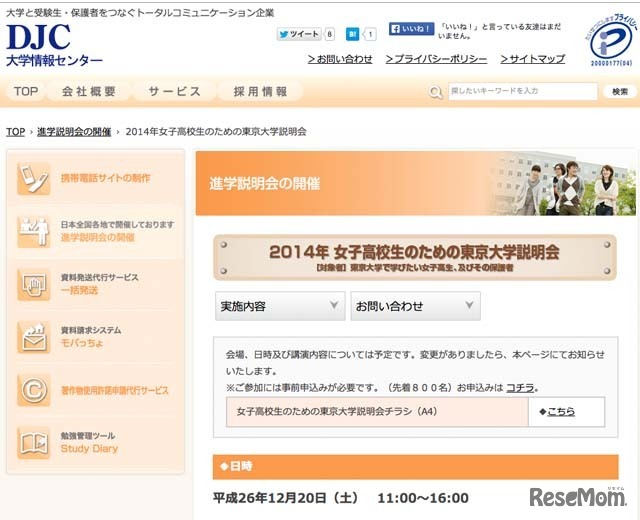Open 携帯電話サイトの制作 sidebar text link
This screenshot has width=640, height=520.
pos(106,178)
